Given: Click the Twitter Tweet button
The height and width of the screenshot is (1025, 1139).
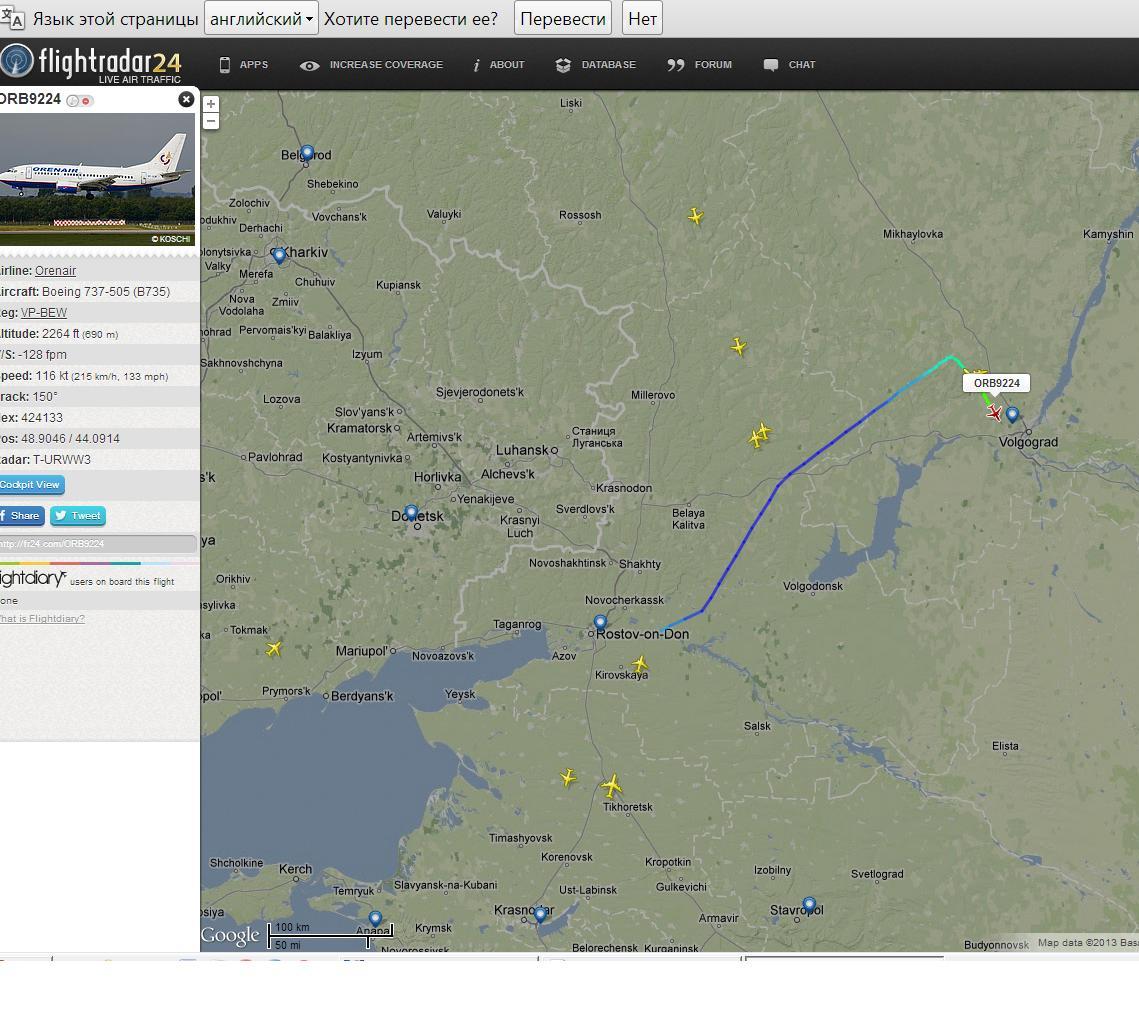Looking at the screenshot, I should (78, 516).
